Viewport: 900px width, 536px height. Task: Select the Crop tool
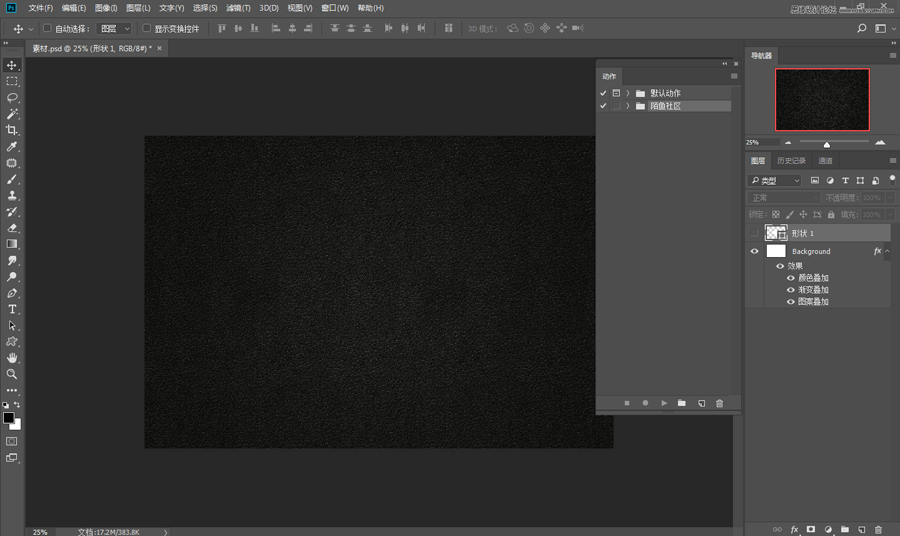pos(12,130)
